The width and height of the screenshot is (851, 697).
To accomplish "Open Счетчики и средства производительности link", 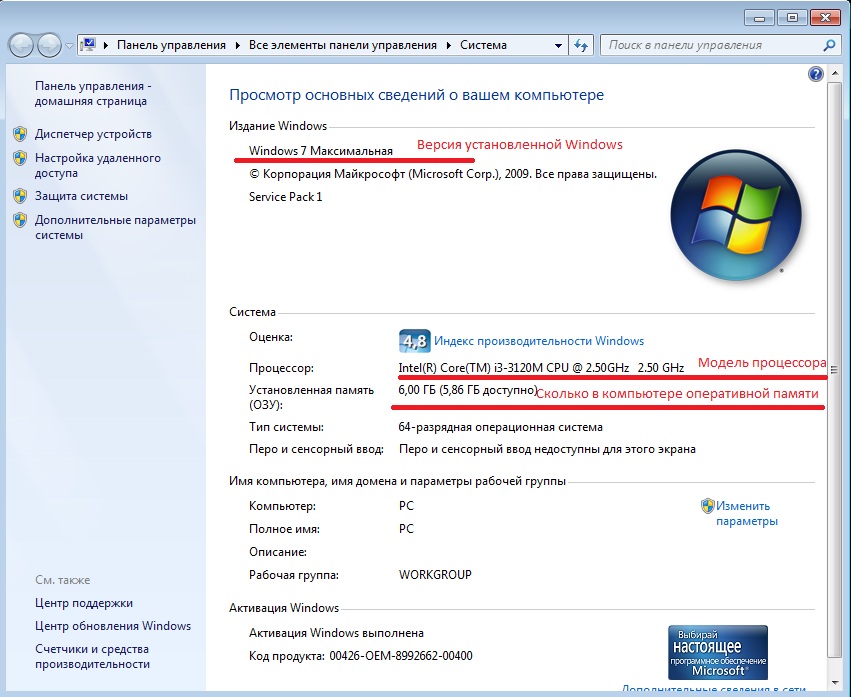I will coord(92,656).
